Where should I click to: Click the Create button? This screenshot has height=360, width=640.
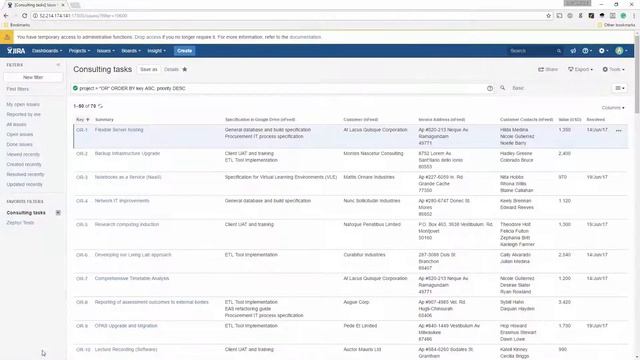[x=184, y=51]
